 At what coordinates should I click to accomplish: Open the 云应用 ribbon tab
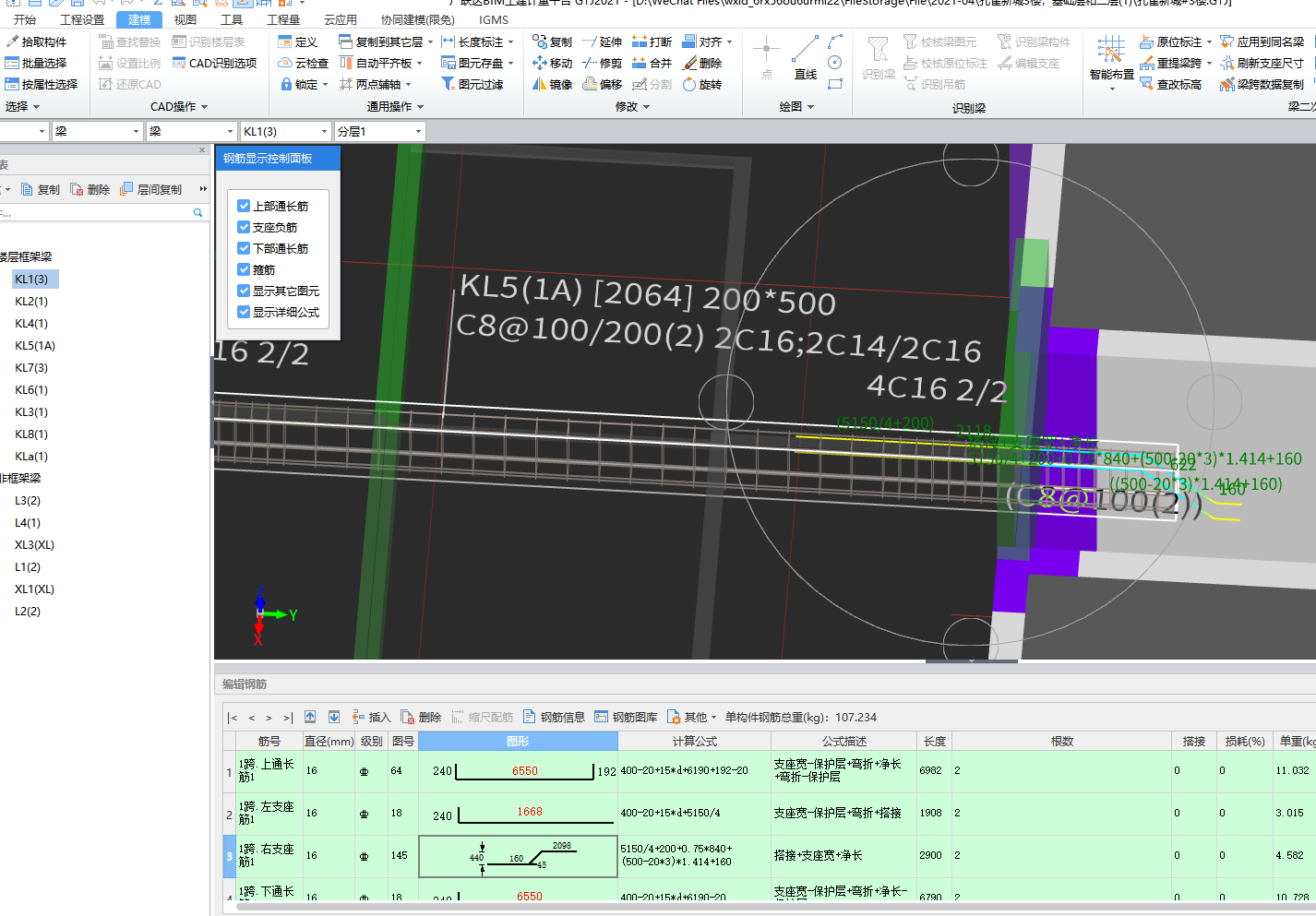tap(341, 19)
